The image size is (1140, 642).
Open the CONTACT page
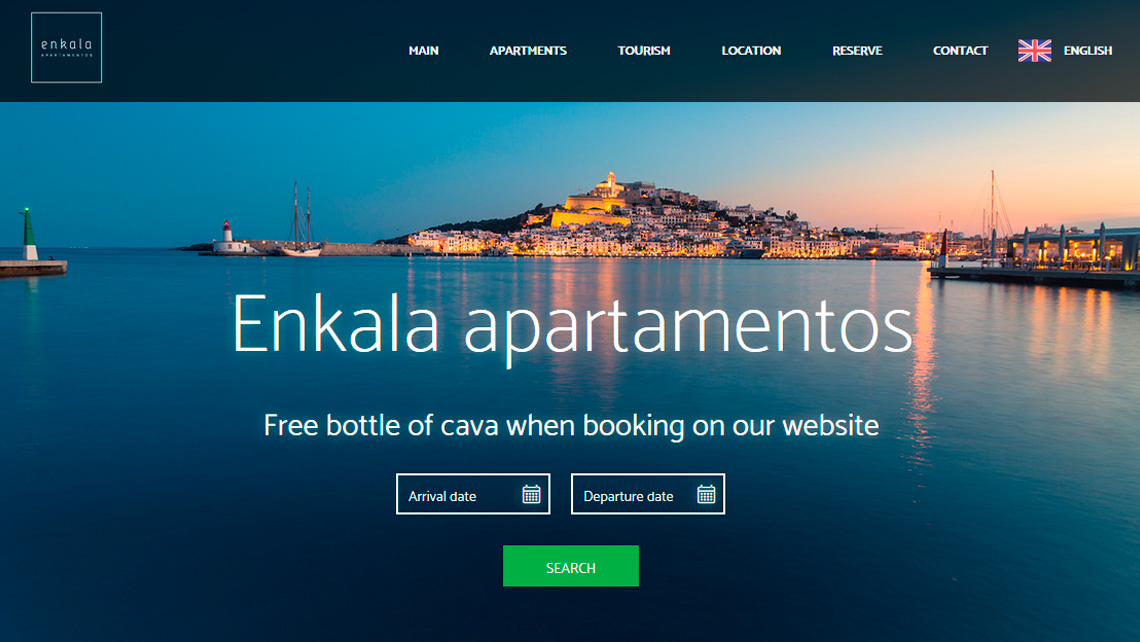pos(960,50)
